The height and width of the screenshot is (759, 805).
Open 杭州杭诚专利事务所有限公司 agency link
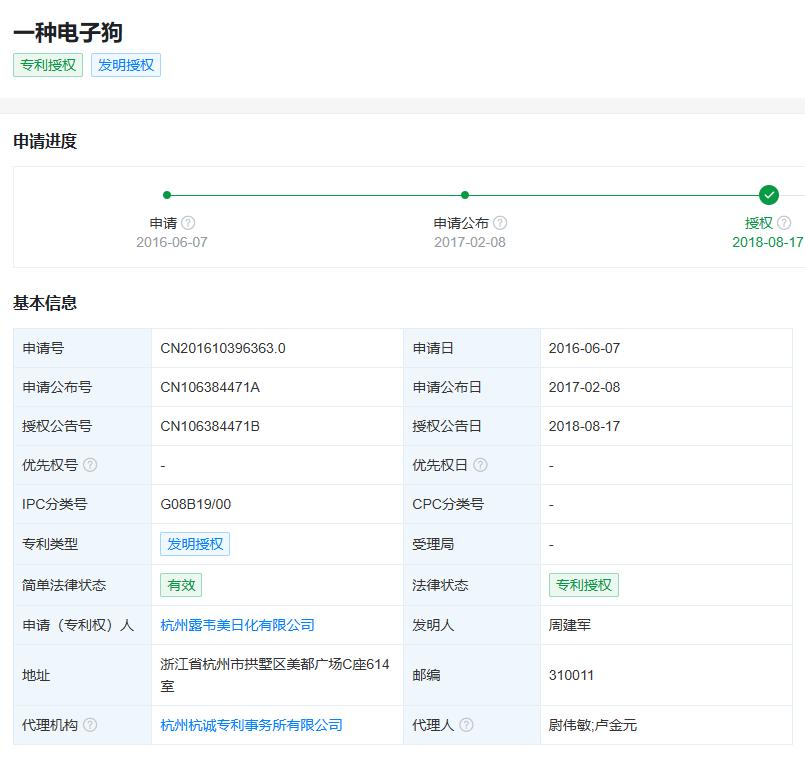tap(252, 725)
